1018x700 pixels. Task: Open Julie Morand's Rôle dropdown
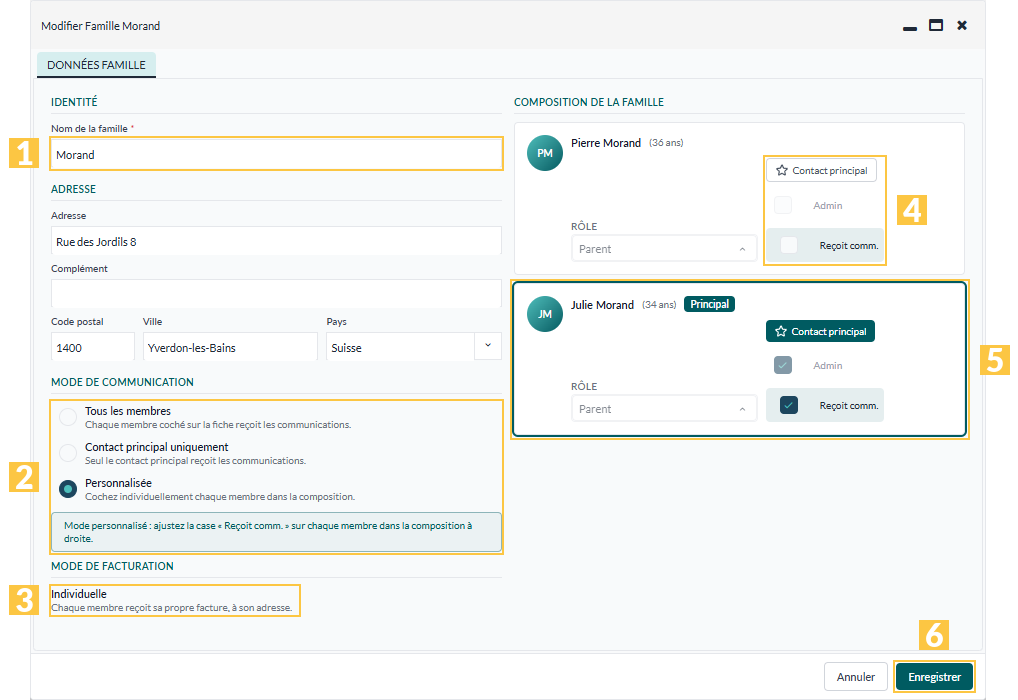(664, 409)
